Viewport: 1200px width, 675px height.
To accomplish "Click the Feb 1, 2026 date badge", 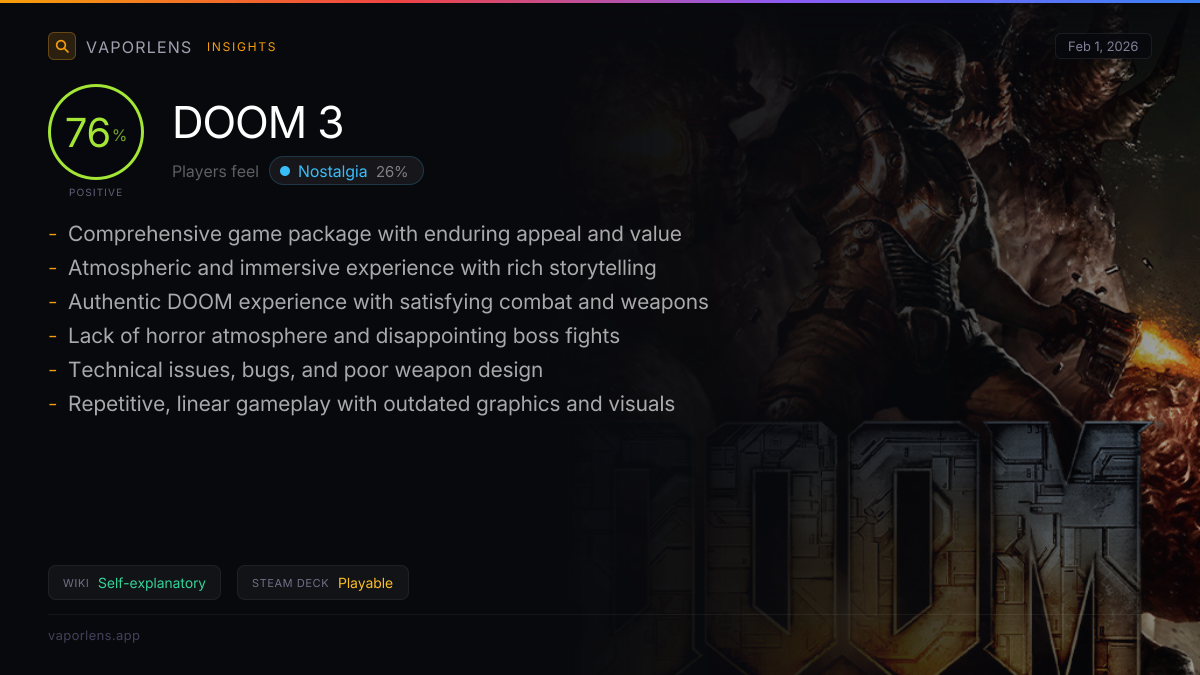I will (1103, 46).
